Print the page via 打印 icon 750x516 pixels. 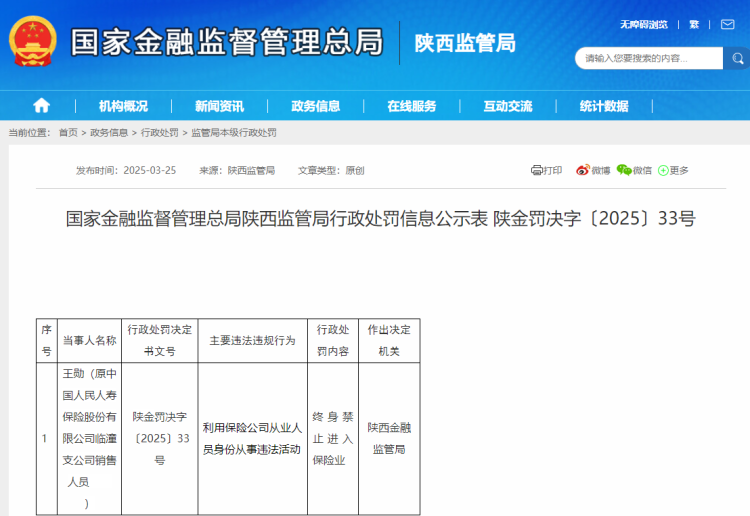point(546,171)
